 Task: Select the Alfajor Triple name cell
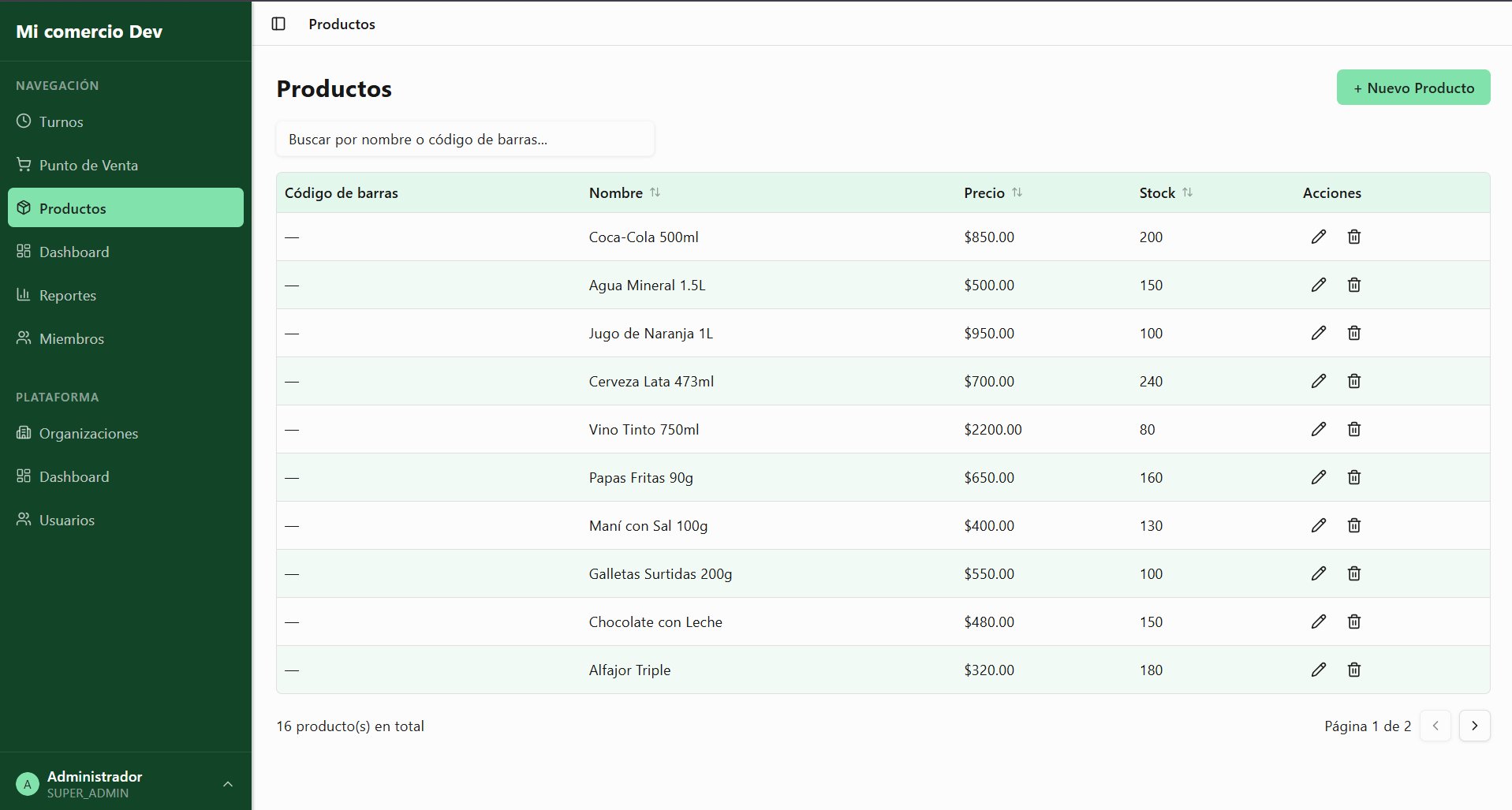(x=629, y=670)
